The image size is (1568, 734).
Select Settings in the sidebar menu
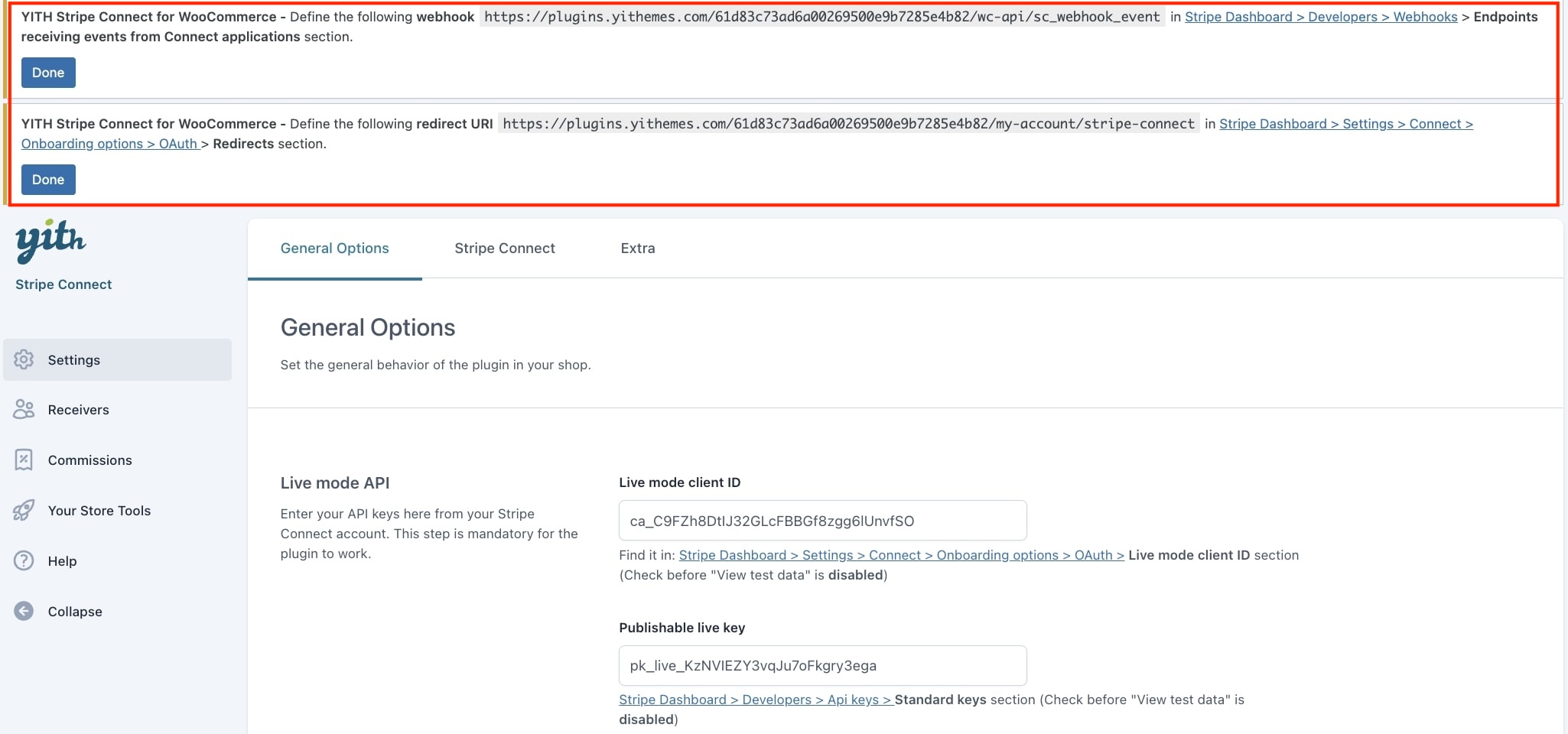point(117,359)
